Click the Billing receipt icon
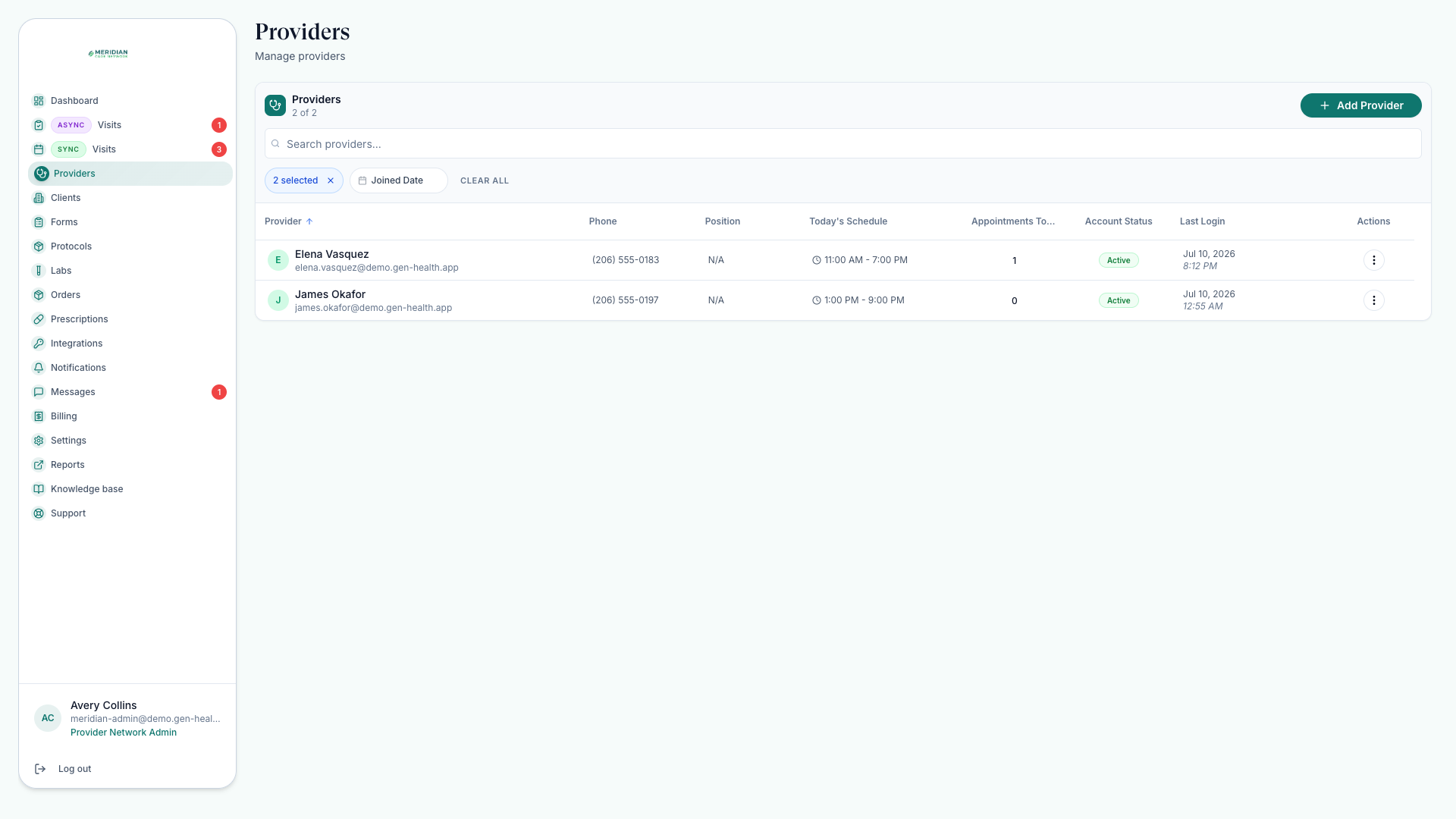This screenshot has width=1456, height=819. click(x=39, y=416)
